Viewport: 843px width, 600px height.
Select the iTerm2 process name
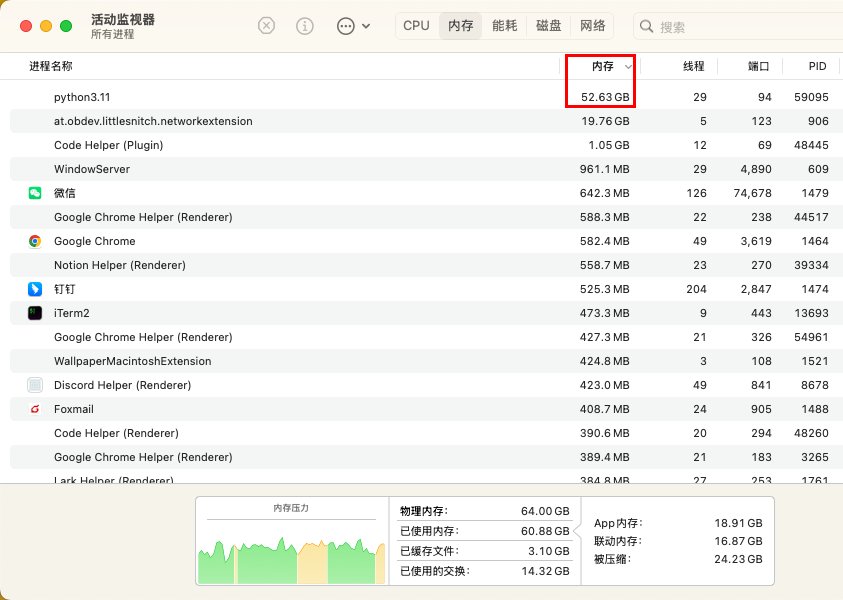[x=72, y=313]
